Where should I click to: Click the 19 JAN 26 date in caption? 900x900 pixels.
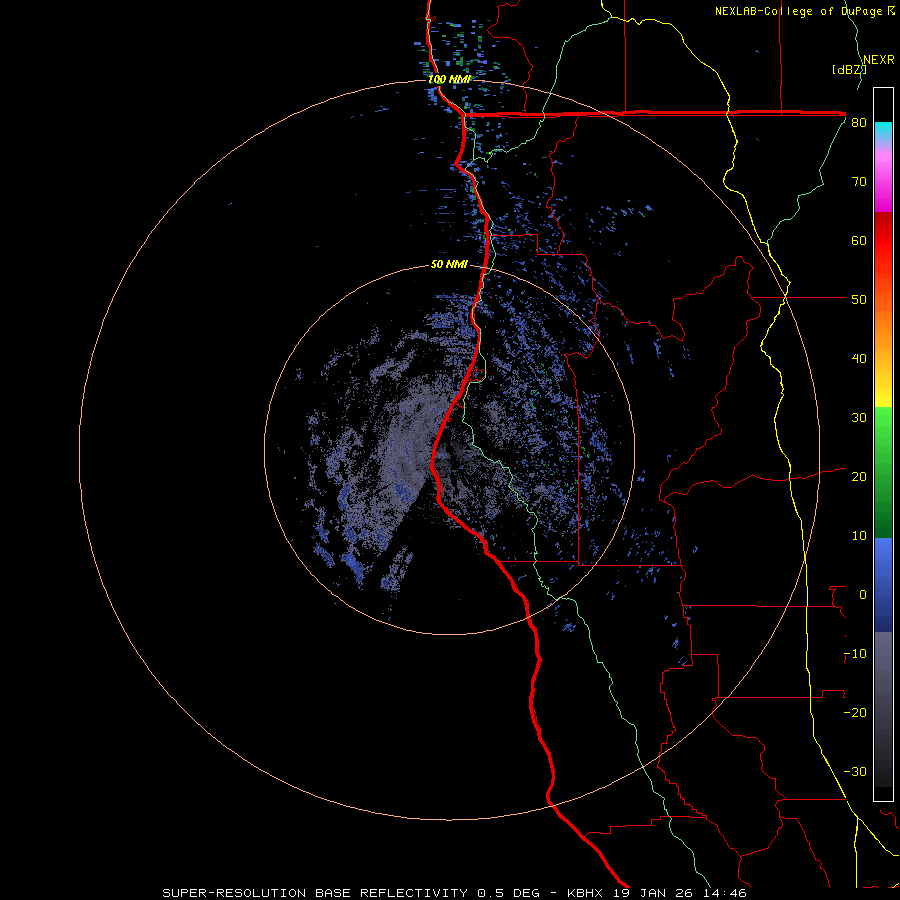coord(654,893)
